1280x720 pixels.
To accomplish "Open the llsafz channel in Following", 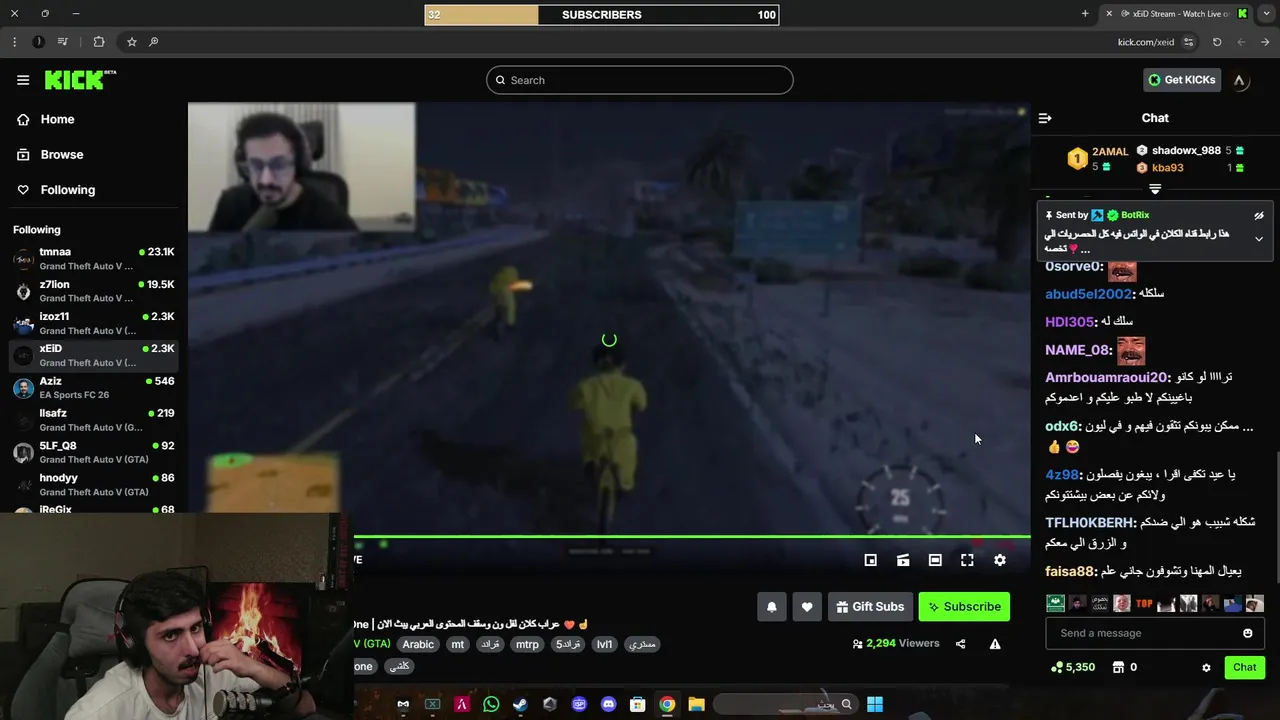I will (x=94, y=420).
